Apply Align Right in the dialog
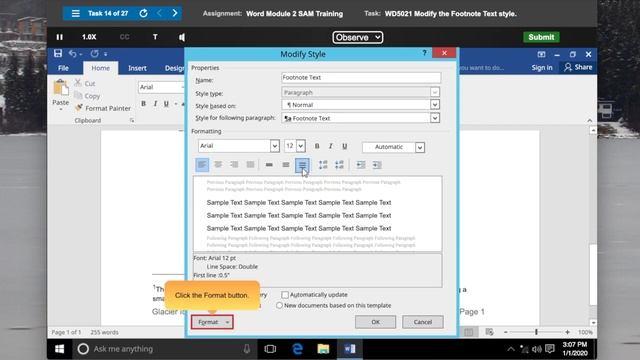The height and width of the screenshot is (360, 640). coord(234,165)
